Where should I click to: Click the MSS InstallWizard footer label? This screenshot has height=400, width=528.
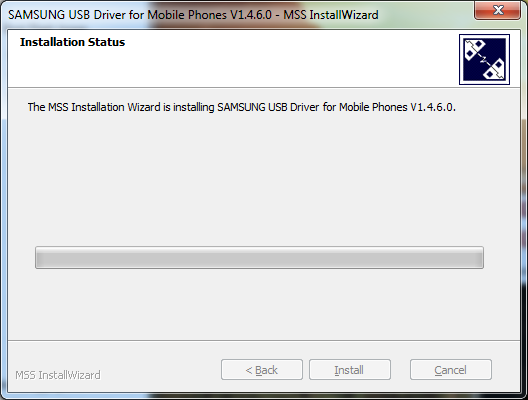[58, 375]
